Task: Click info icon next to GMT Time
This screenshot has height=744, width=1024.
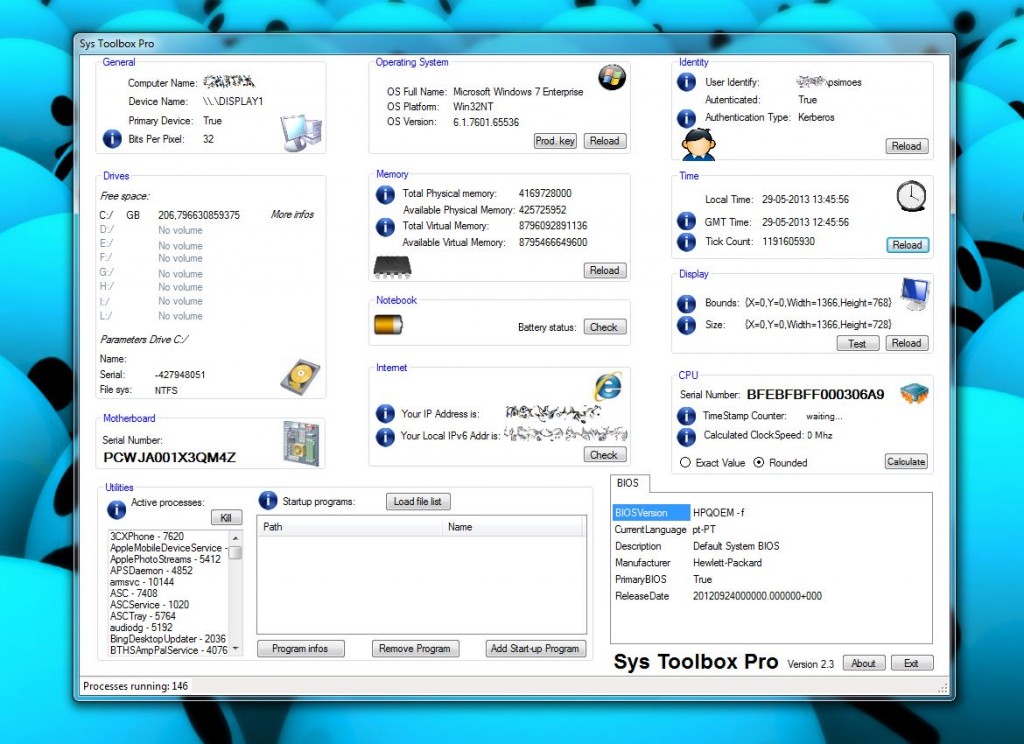Action: 686,221
